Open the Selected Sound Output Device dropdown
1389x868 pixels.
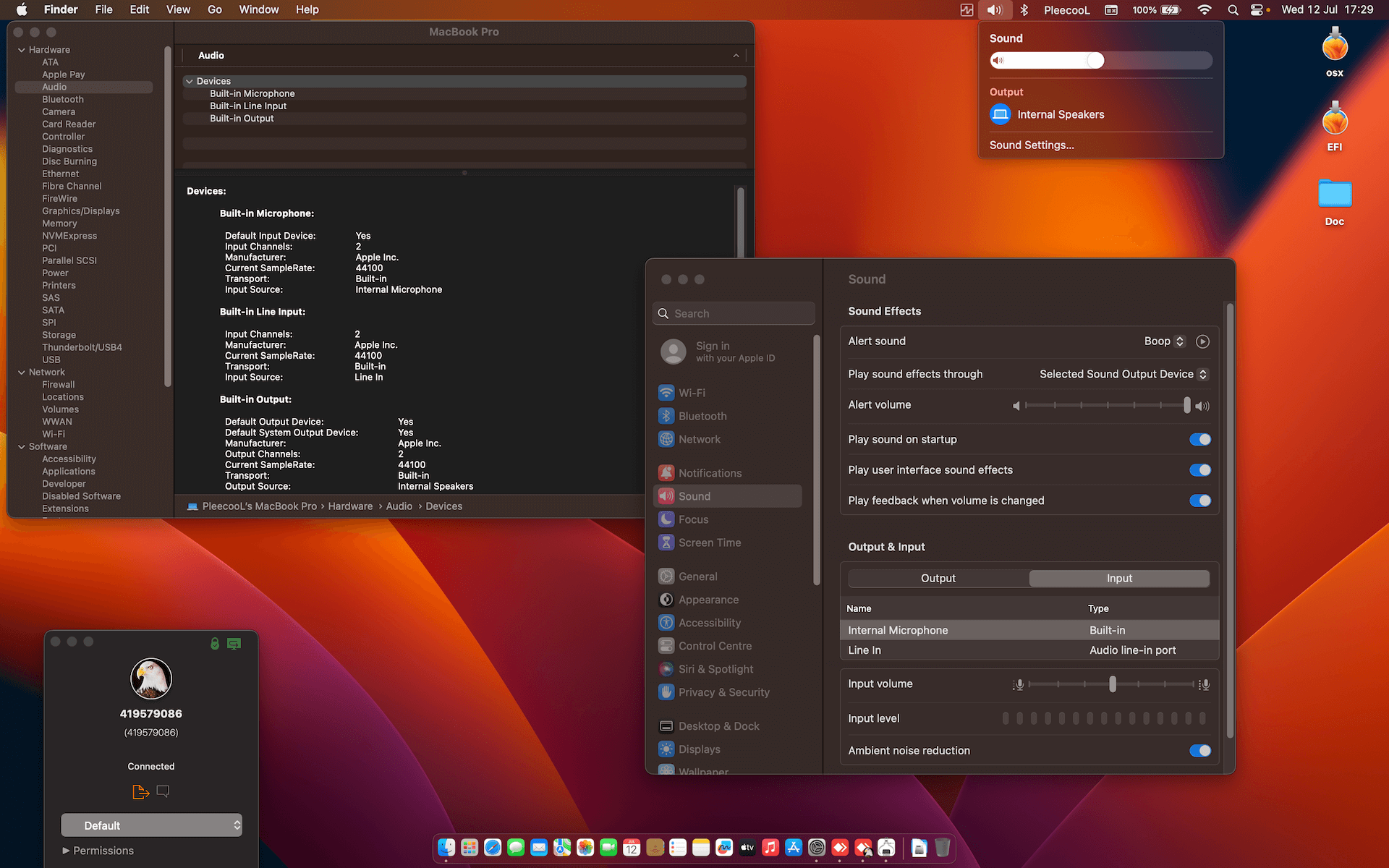point(1123,375)
